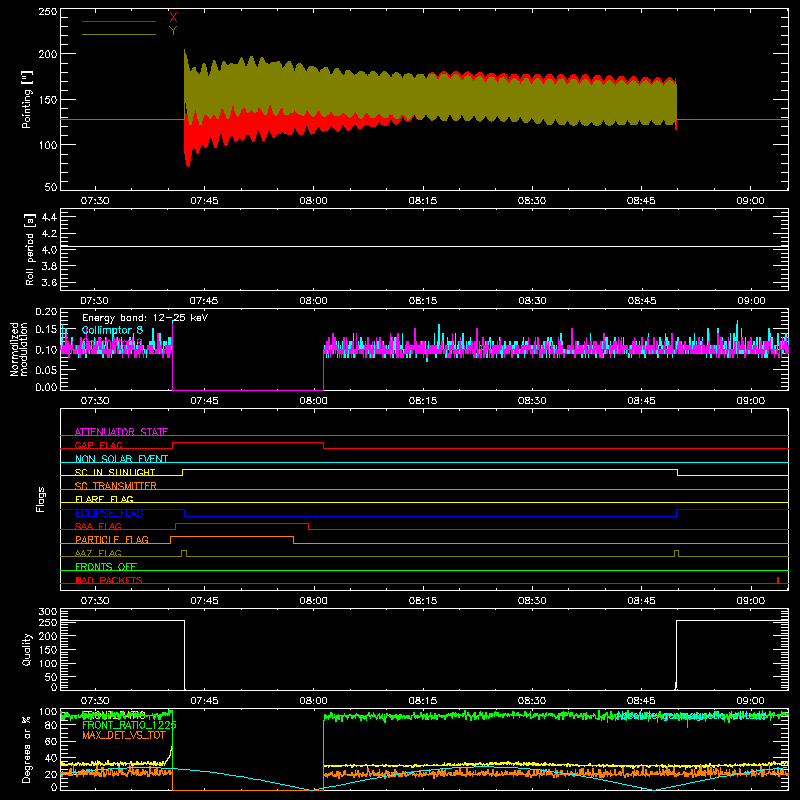
Task: Select the red X legend letter
Action: point(173,17)
